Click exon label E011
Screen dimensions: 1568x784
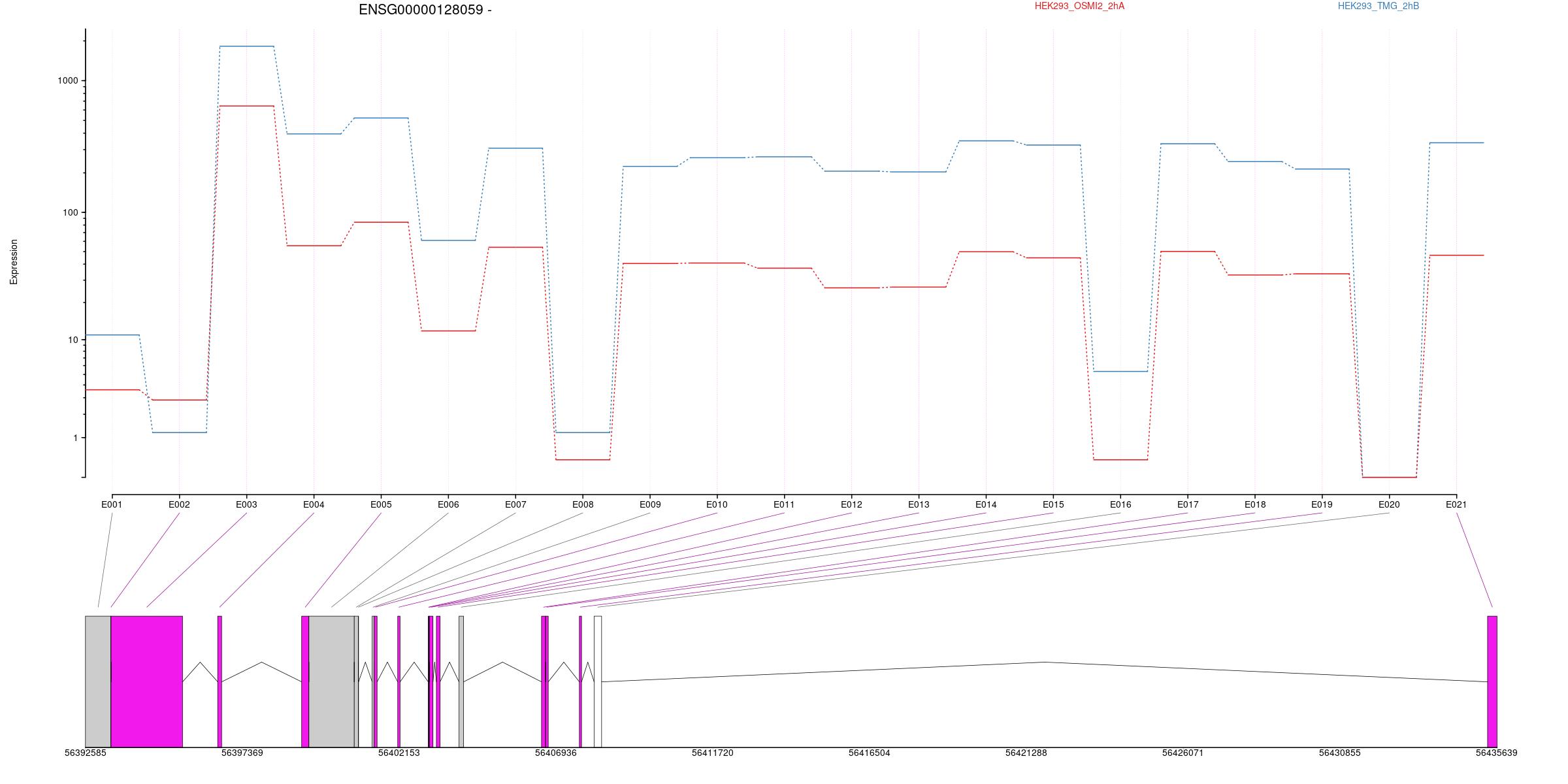[x=784, y=504]
